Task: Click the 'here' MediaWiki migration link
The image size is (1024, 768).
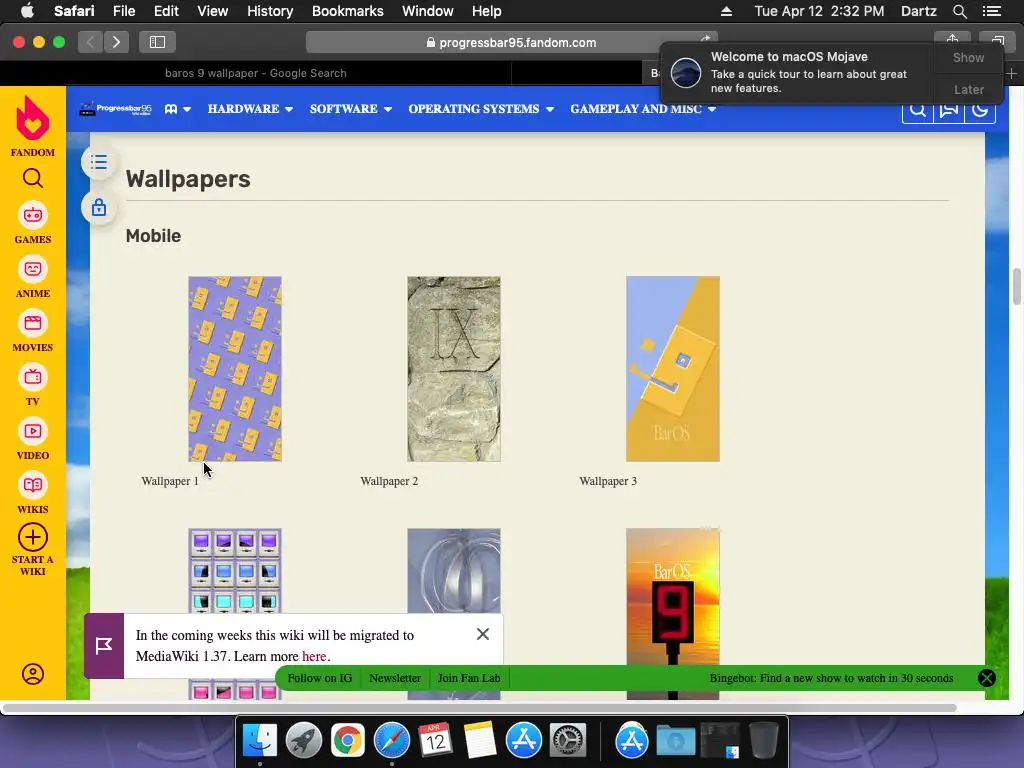Action: (313, 656)
